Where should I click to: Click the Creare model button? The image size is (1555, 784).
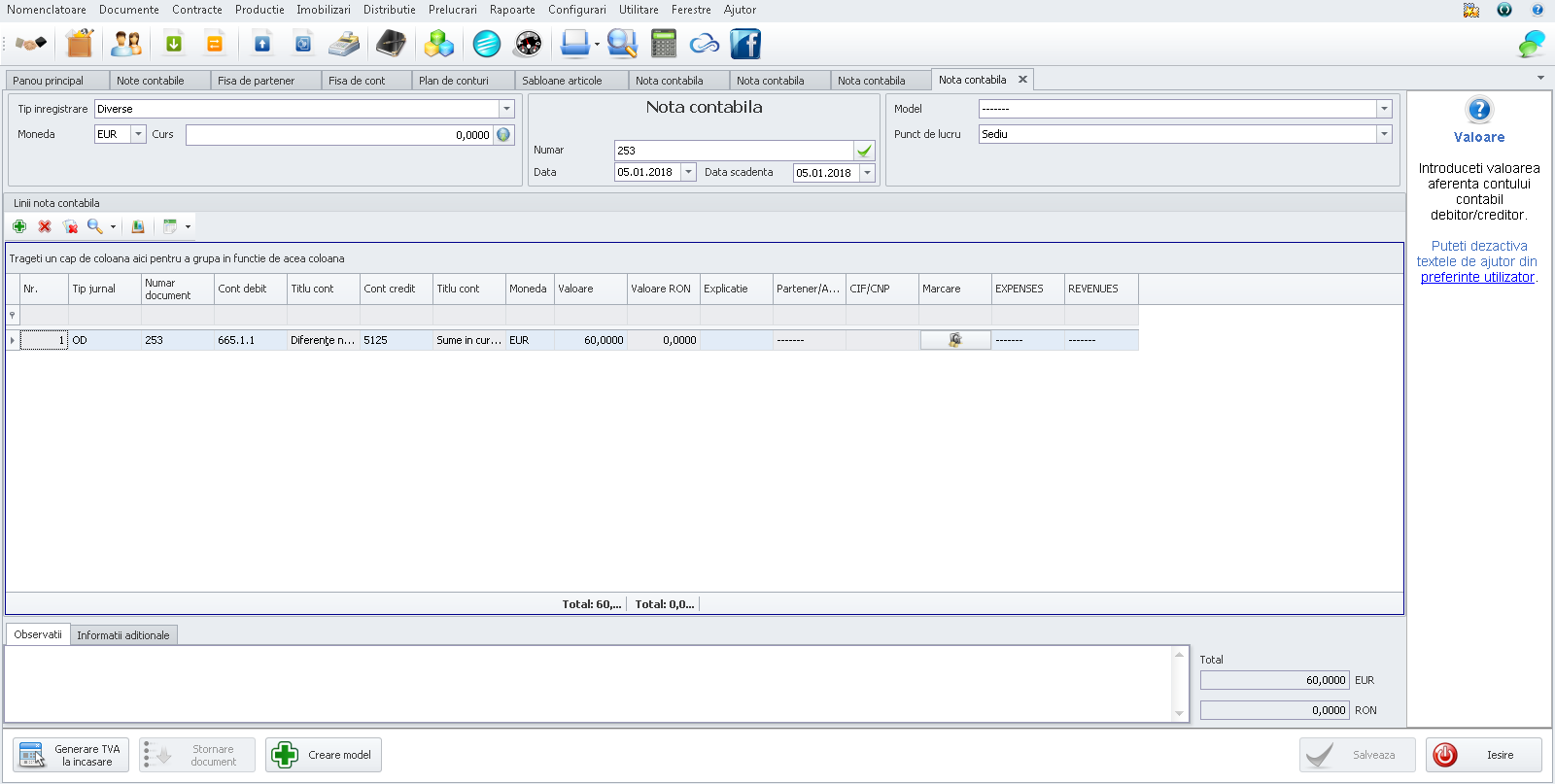pos(324,755)
